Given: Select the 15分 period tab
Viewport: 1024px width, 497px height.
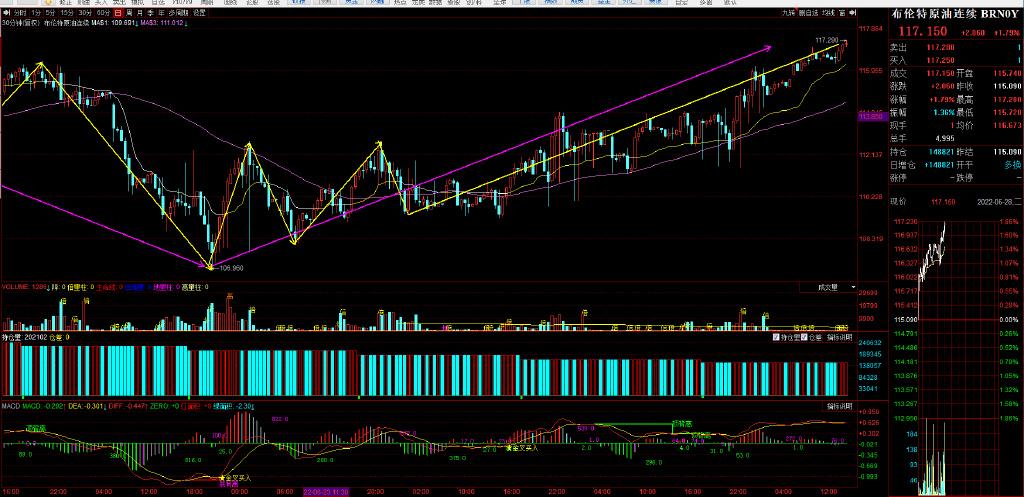Looking at the screenshot, I should pos(67,12).
